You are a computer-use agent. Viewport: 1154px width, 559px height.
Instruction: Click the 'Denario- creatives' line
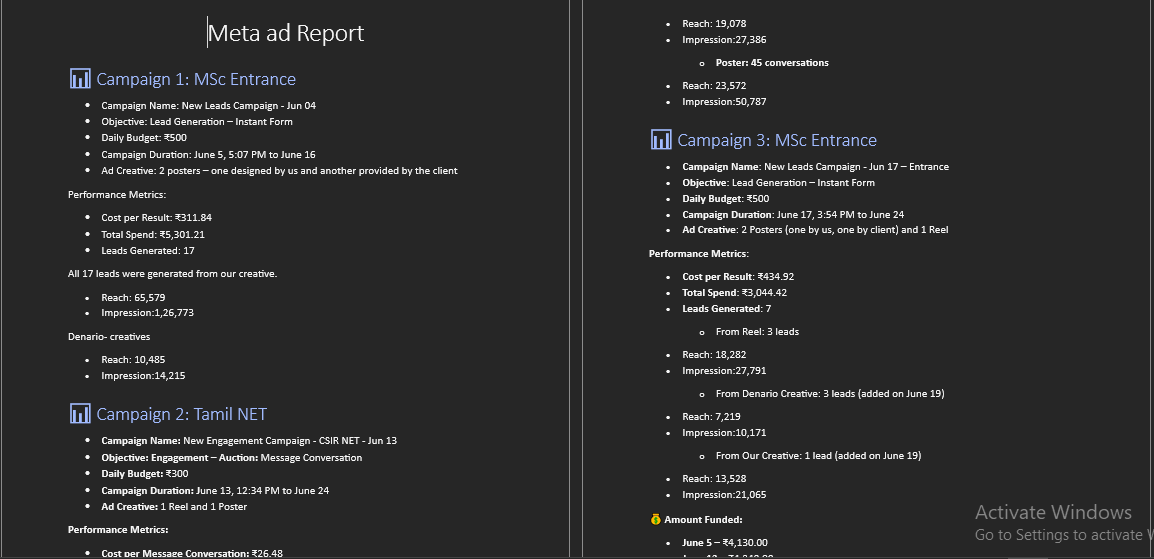(109, 337)
